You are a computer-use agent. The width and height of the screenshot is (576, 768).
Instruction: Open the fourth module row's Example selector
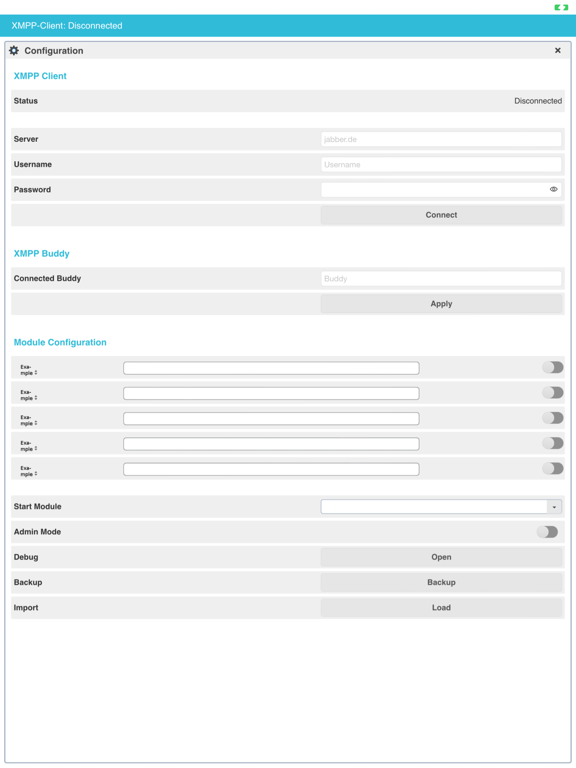[28, 446]
